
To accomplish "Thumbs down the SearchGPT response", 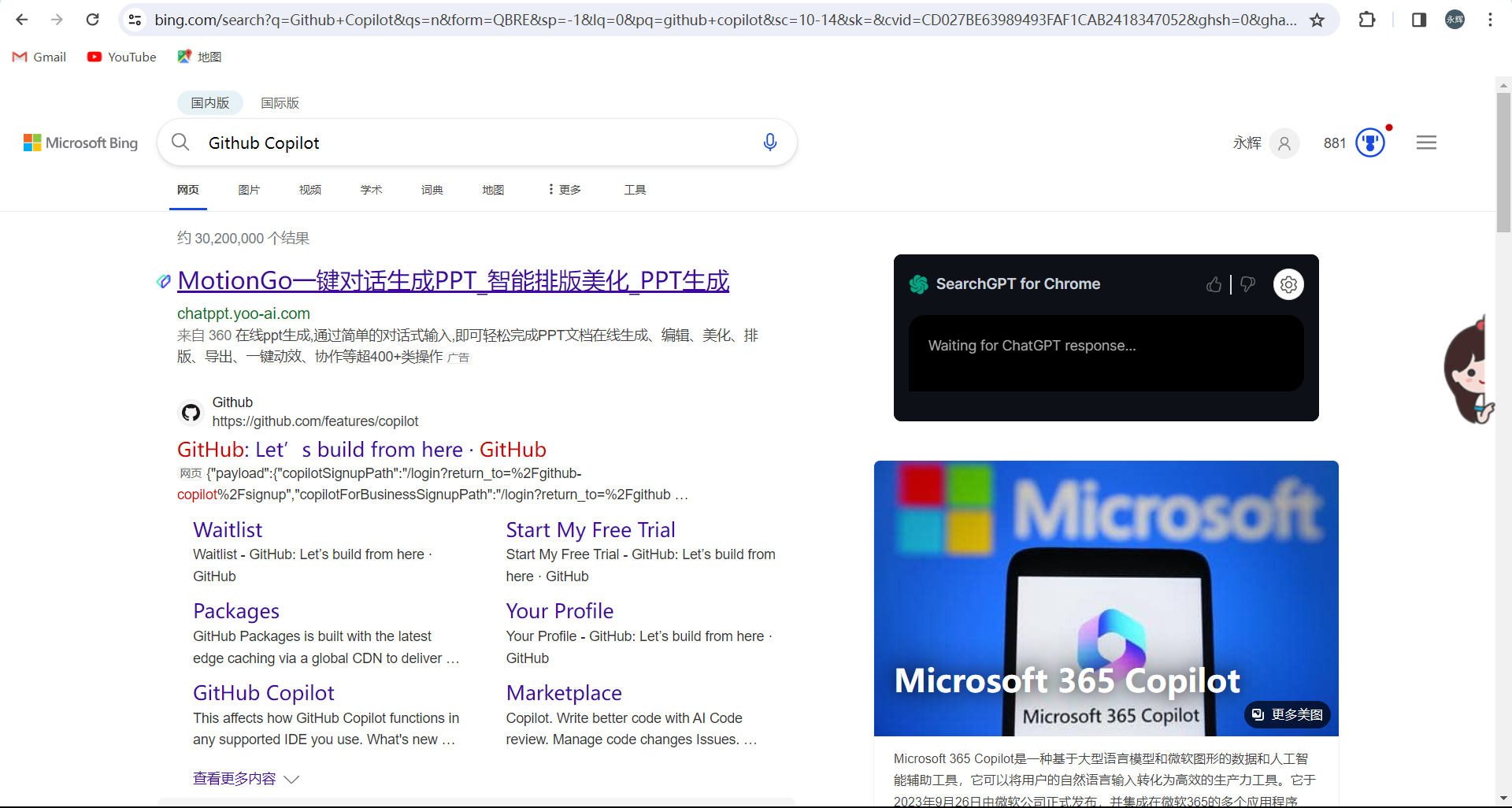I will [x=1247, y=284].
